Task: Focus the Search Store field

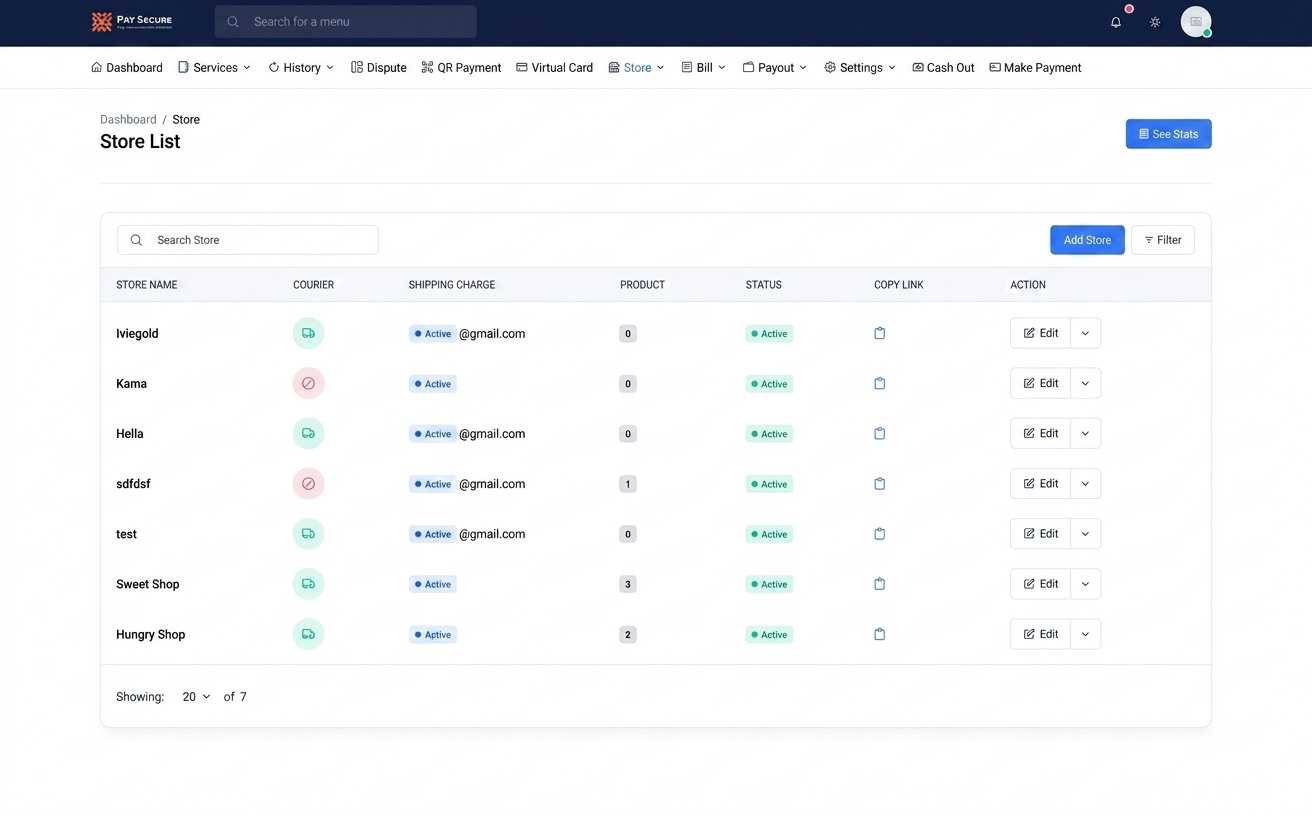Action: [248, 240]
